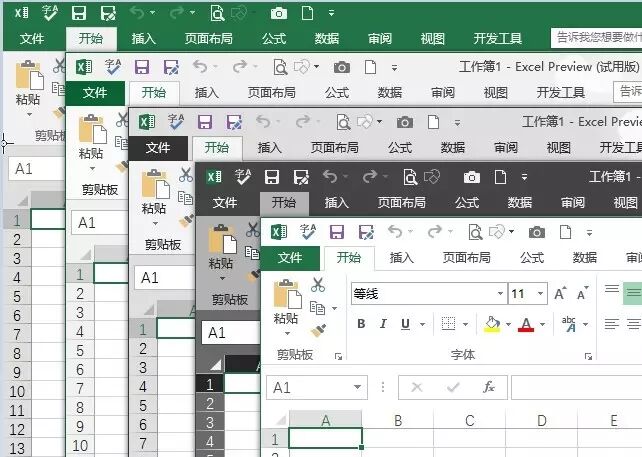Click camera icon in front window toolbar
This screenshot has height=457, width=642.
(536, 233)
